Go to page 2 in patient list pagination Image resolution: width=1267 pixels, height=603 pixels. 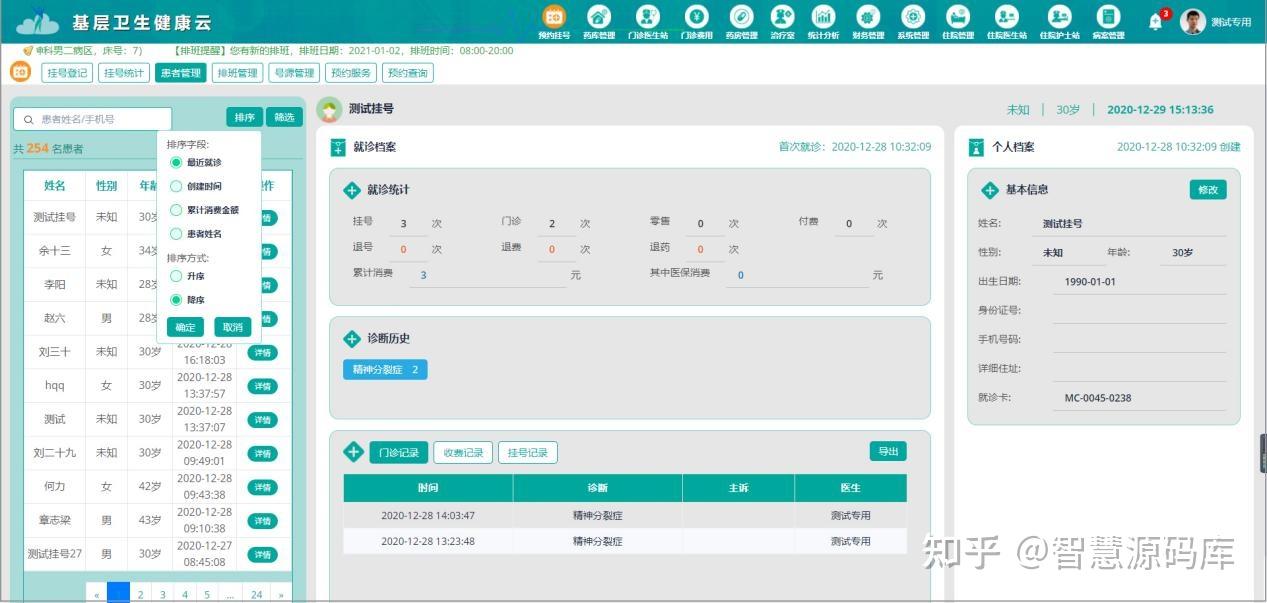click(x=140, y=593)
